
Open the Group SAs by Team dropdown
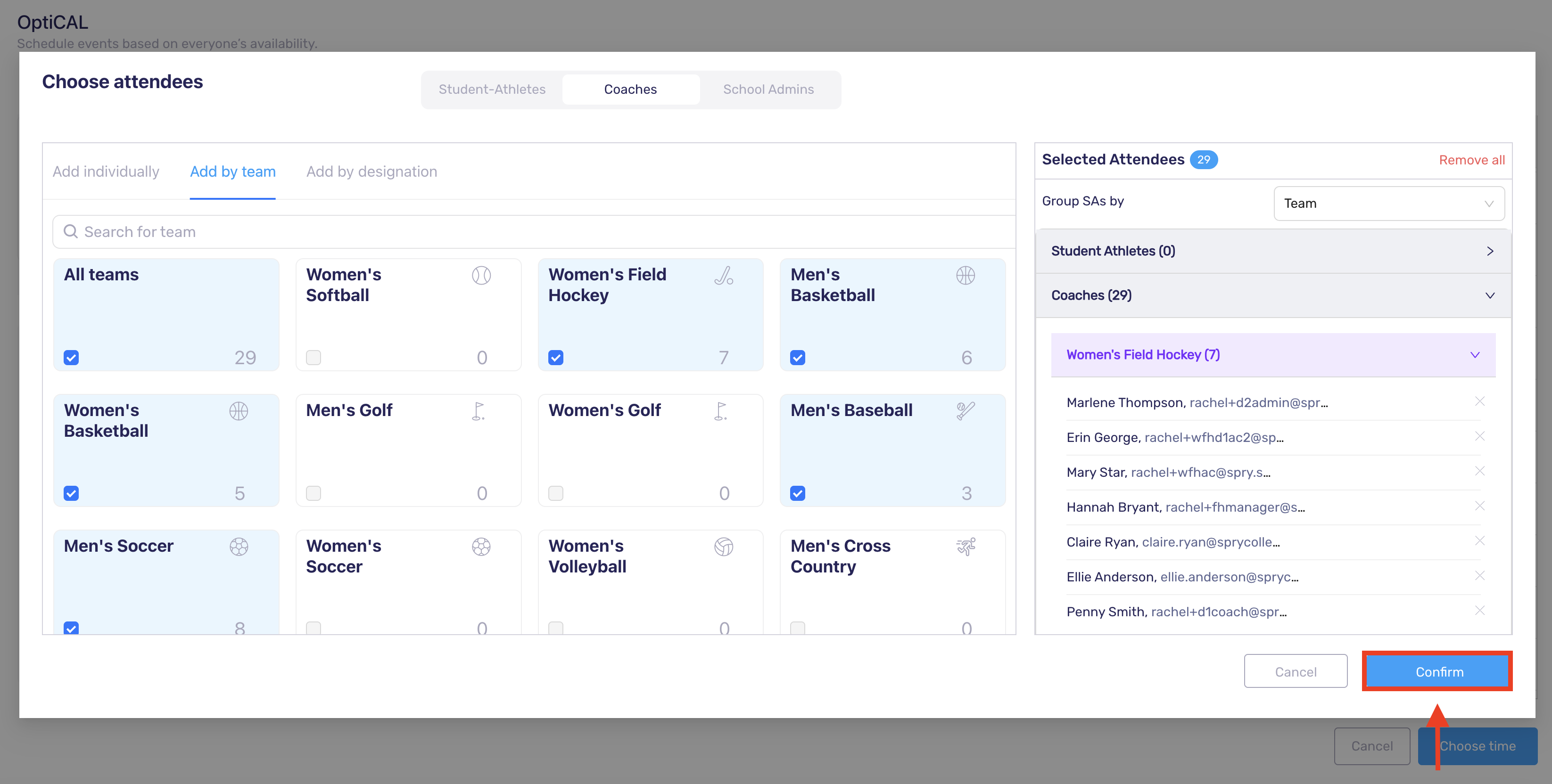1389,204
